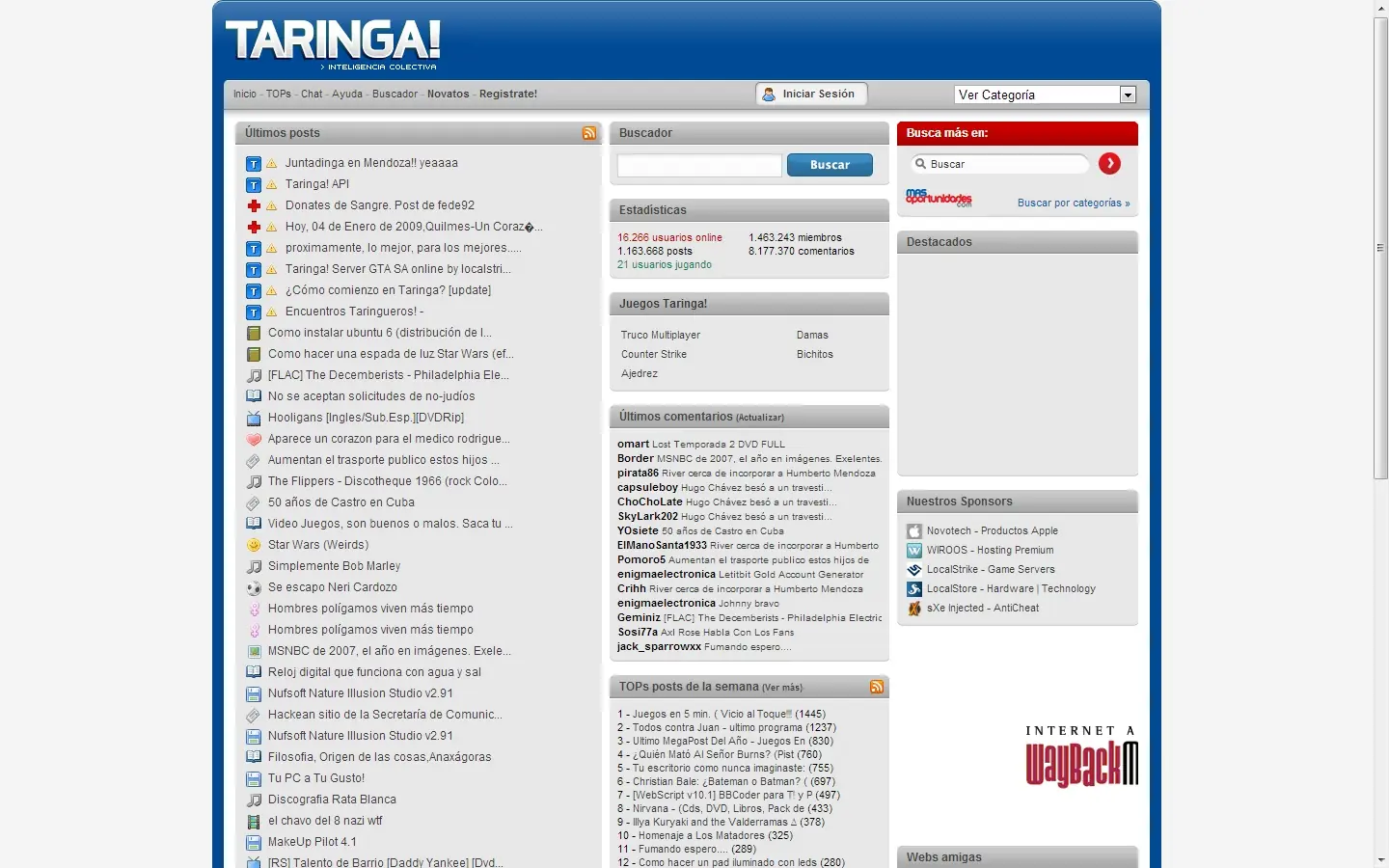Click 16.266 usuarios online statistic

(x=669, y=237)
